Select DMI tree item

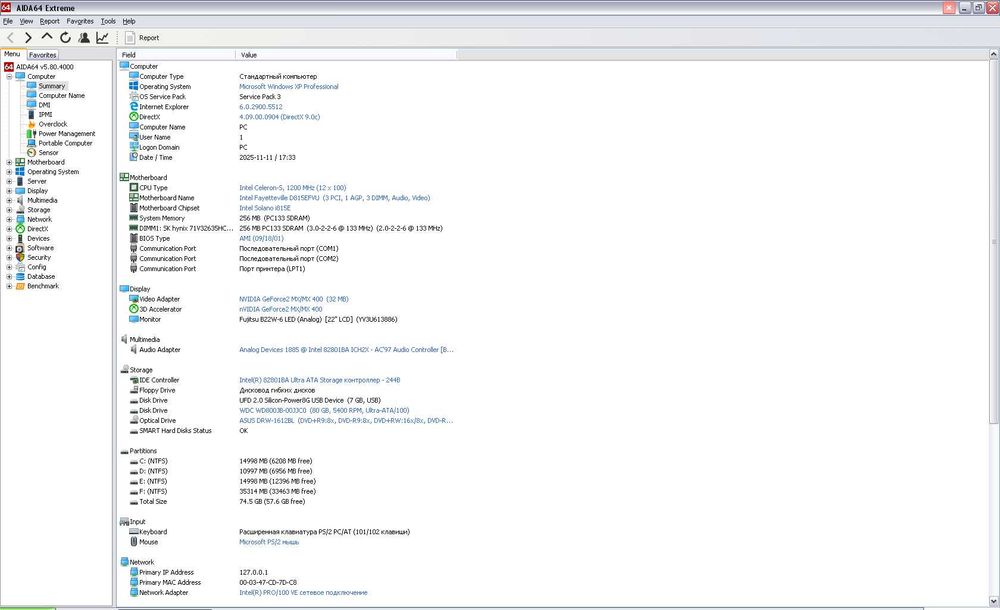[44, 105]
